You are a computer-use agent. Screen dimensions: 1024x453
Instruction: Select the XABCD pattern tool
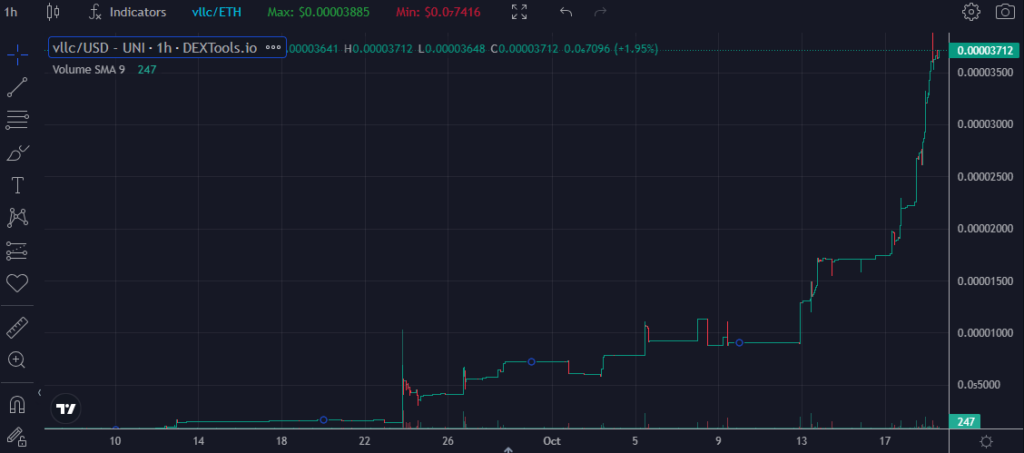17,217
